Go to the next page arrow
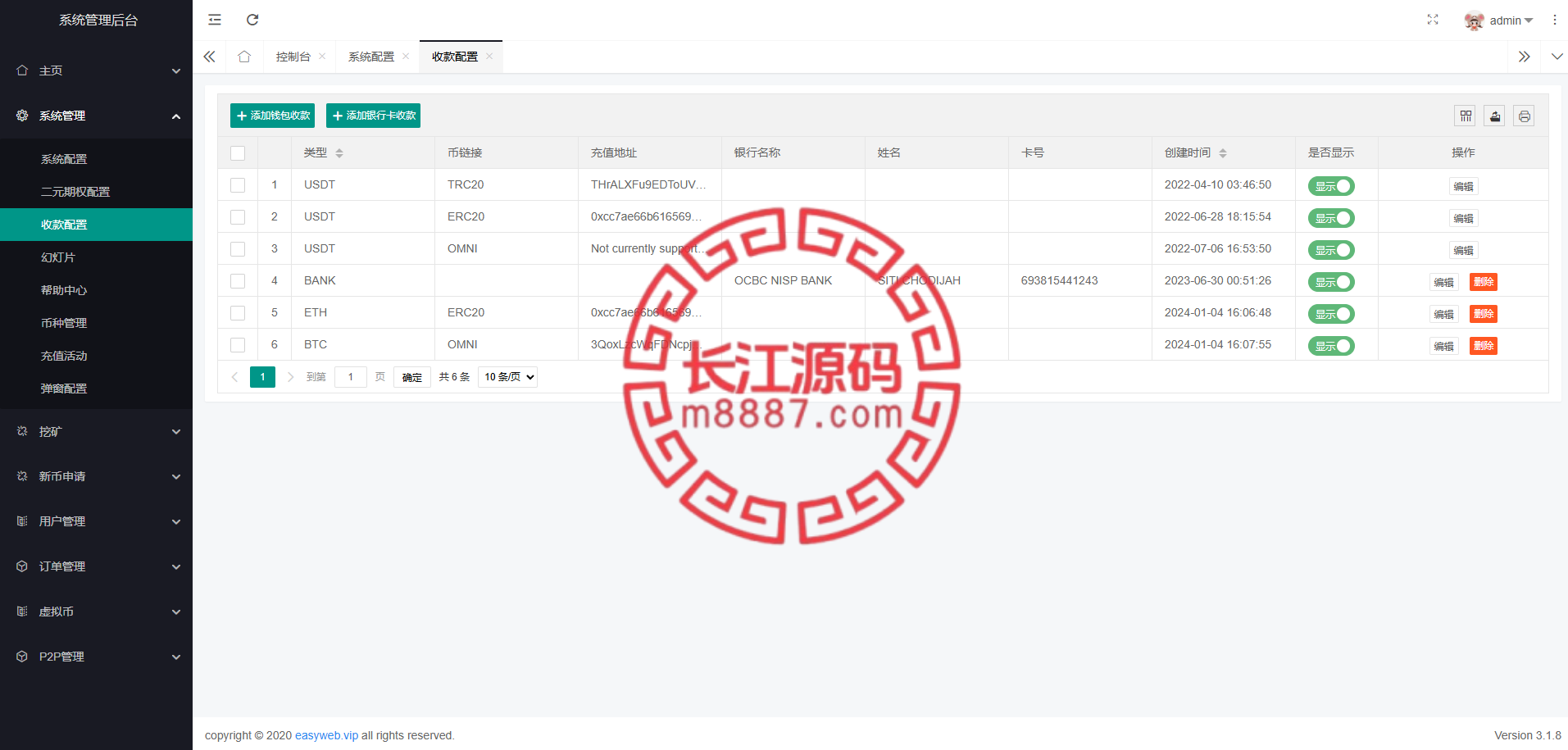Viewport: 1568px width, 750px height. tap(290, 377)
